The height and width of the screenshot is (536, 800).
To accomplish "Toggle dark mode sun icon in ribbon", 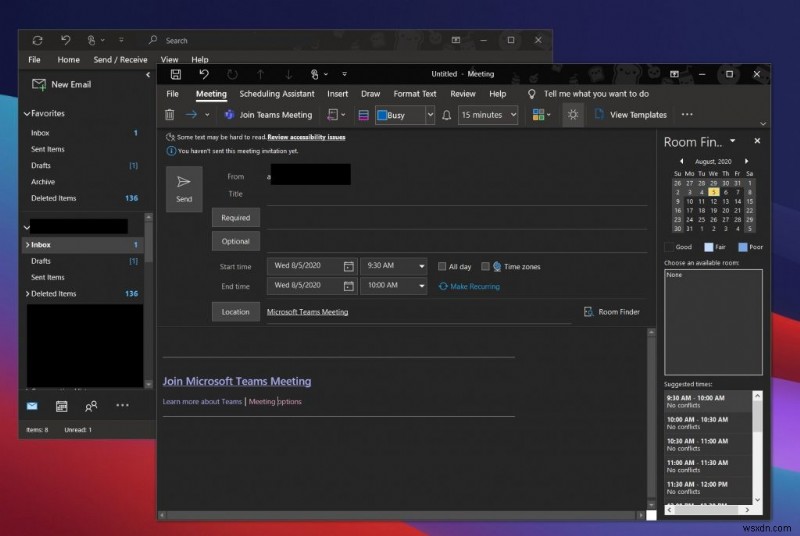I will [572, 115].
